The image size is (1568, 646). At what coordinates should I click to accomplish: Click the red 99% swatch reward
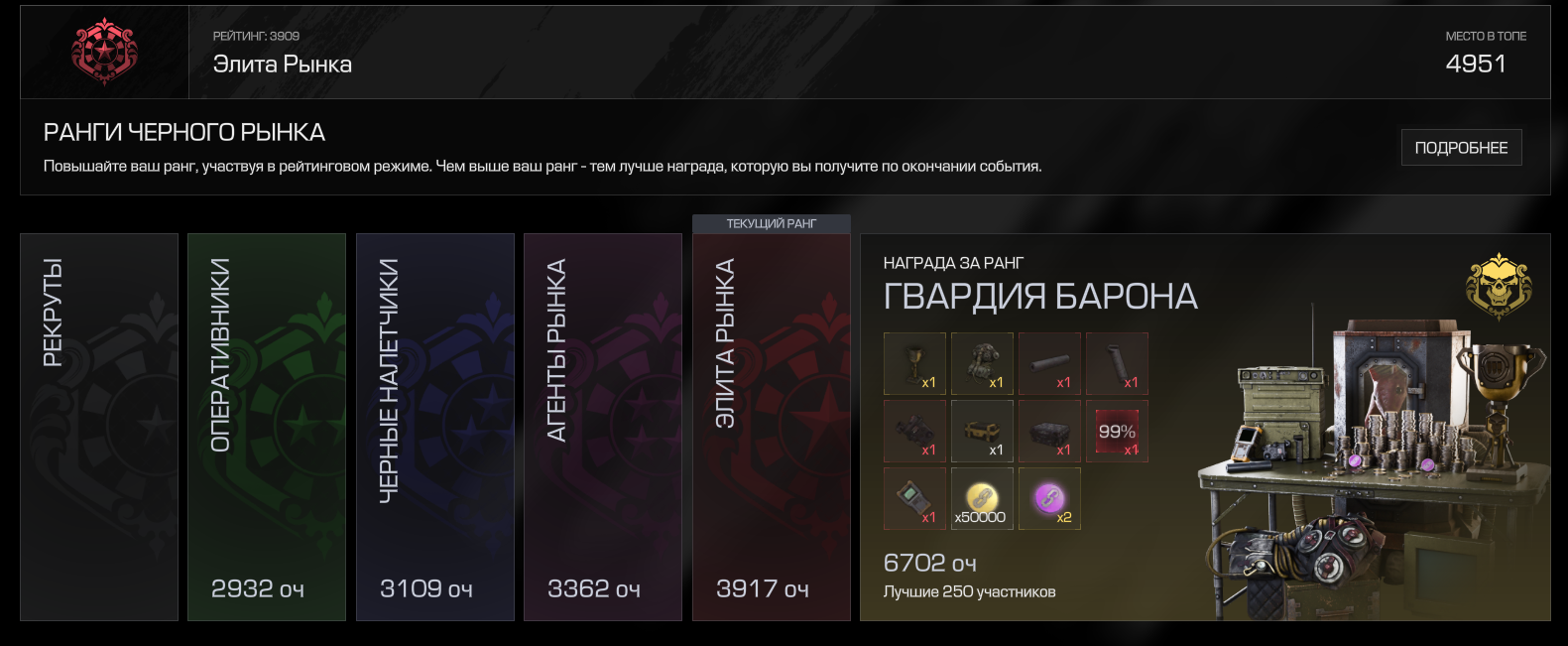[1117, 432]
